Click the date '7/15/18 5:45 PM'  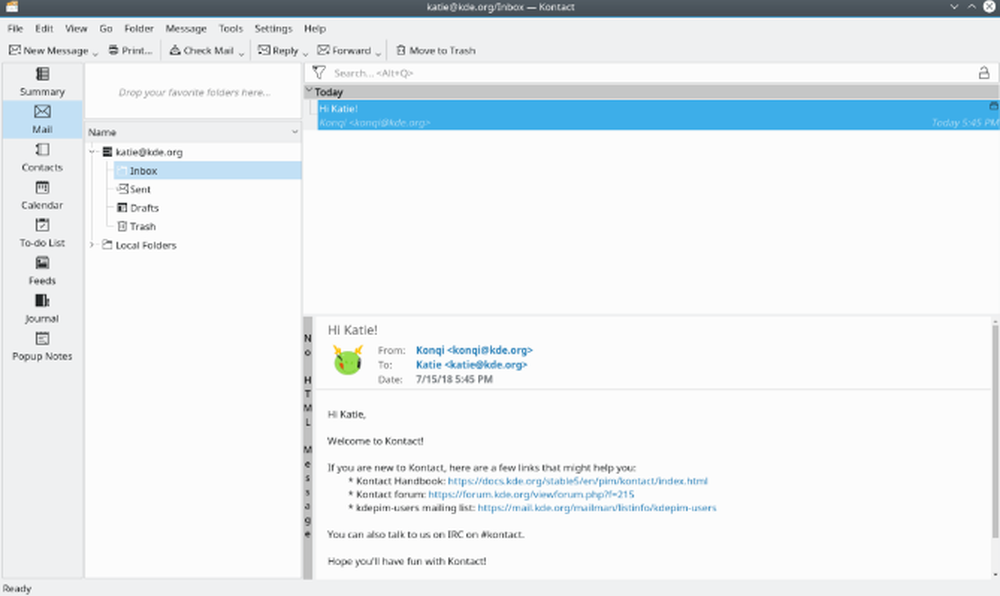pyautogui.click(x=454, y=379)
